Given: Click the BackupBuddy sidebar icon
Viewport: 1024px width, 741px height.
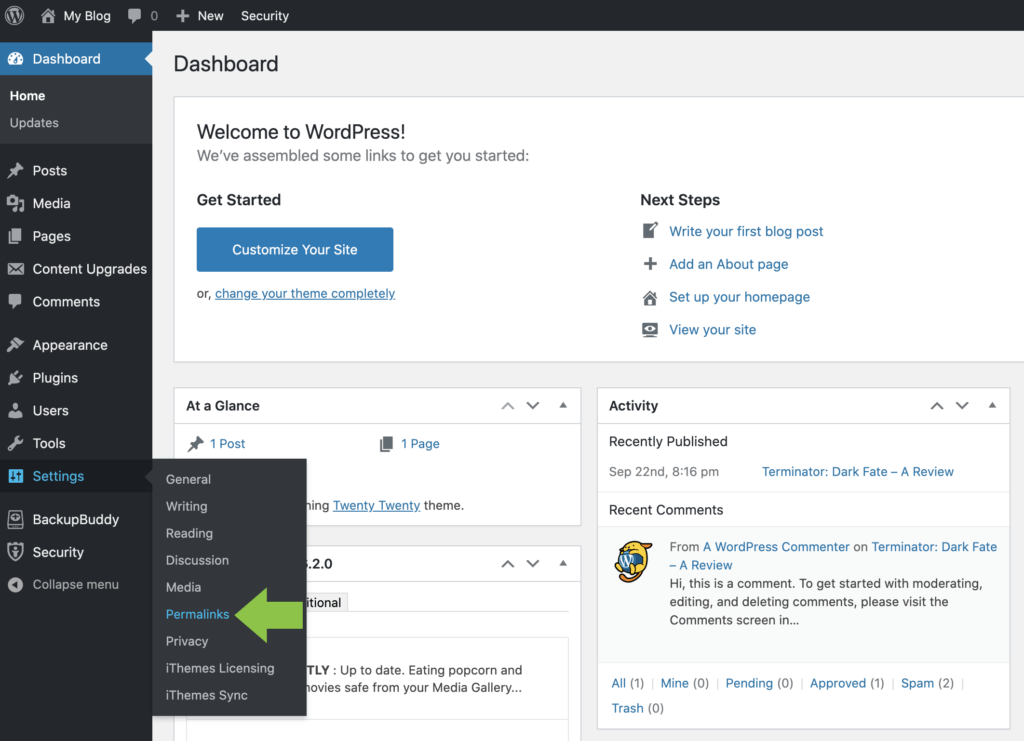Looking at the screenshot, I should [x=15, y=520].
